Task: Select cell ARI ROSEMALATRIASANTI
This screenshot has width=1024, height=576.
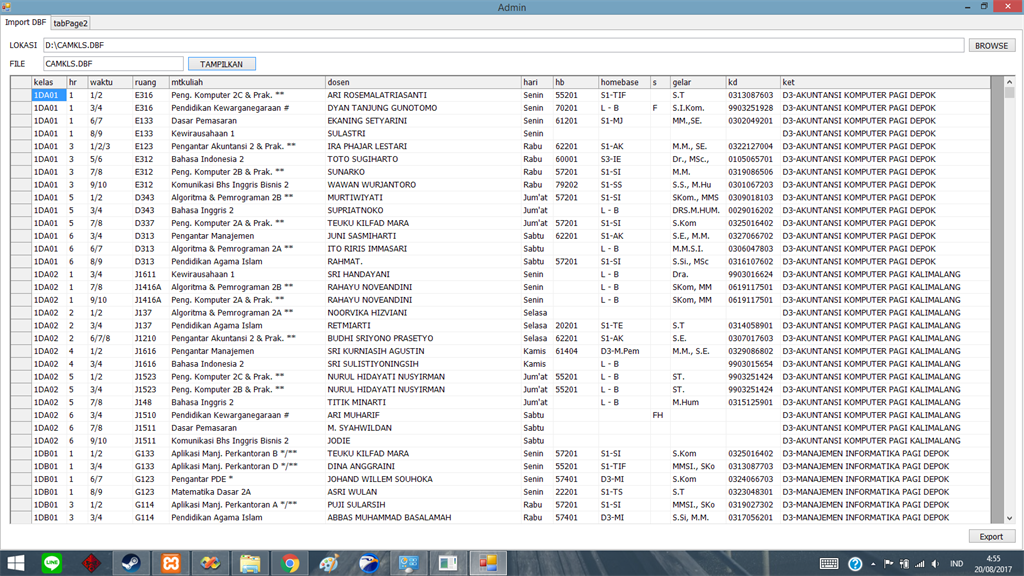Action: (423, 95)
